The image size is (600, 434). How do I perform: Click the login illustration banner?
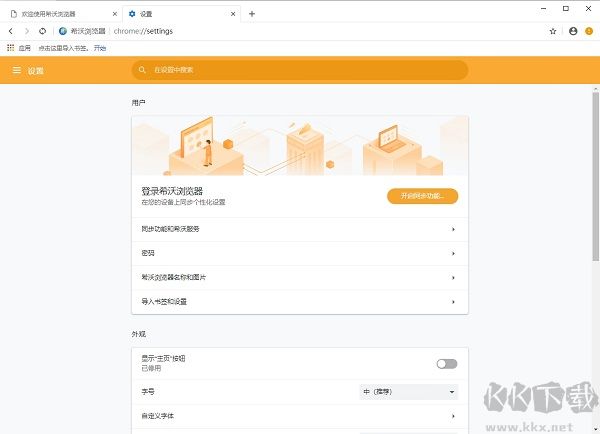(300, 145)
